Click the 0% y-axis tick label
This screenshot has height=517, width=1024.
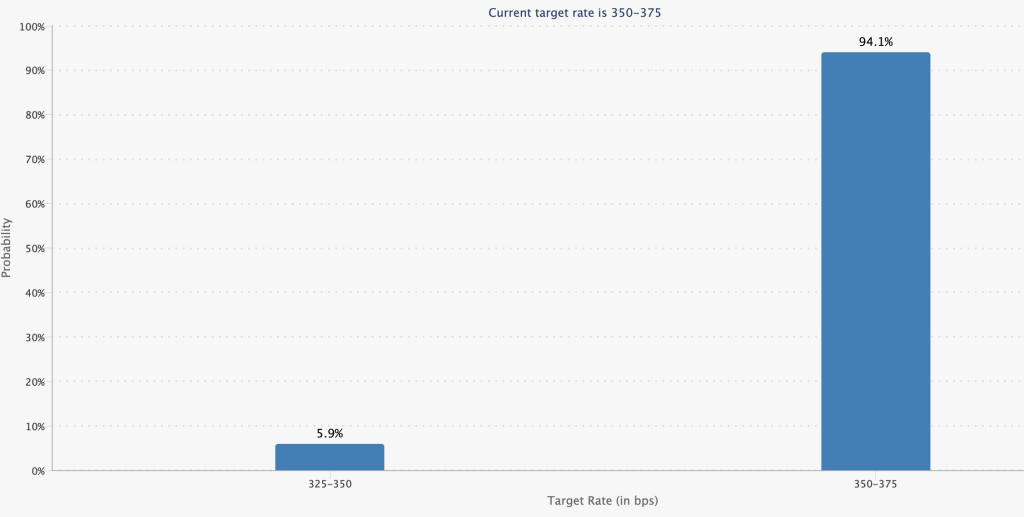pyautogui.click(x=37, y=471)
